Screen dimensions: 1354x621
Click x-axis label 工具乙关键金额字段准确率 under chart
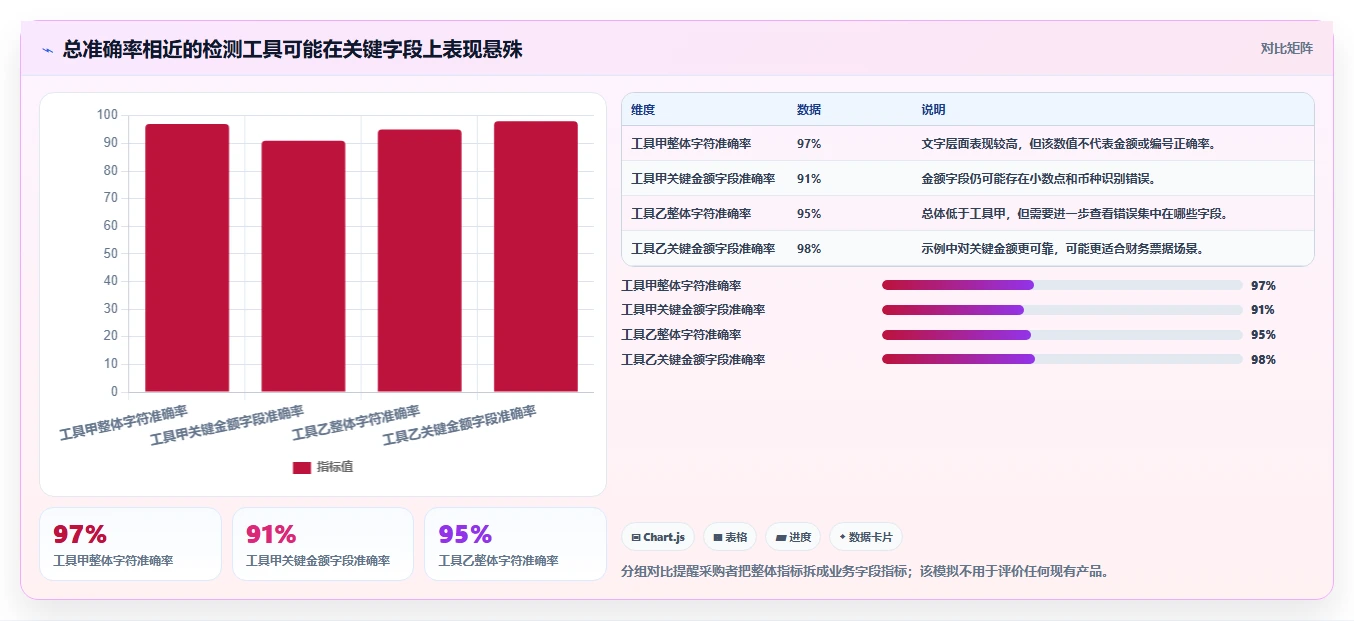459,425
